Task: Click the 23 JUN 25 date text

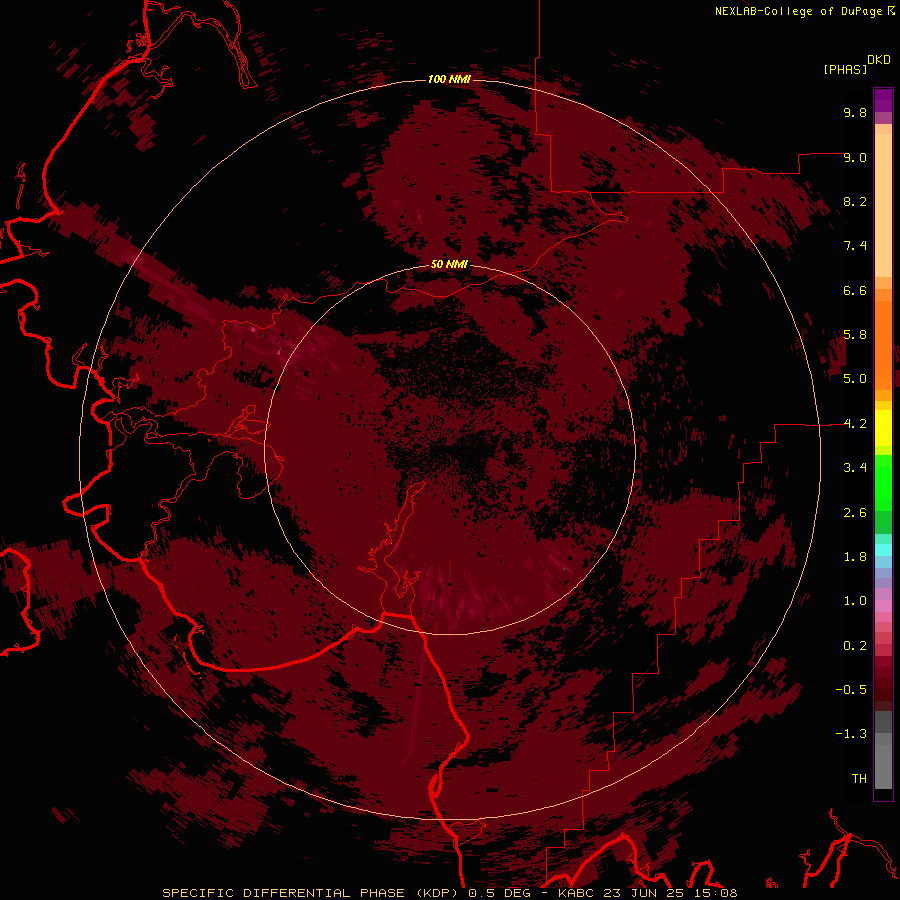Action: [645, 893]
